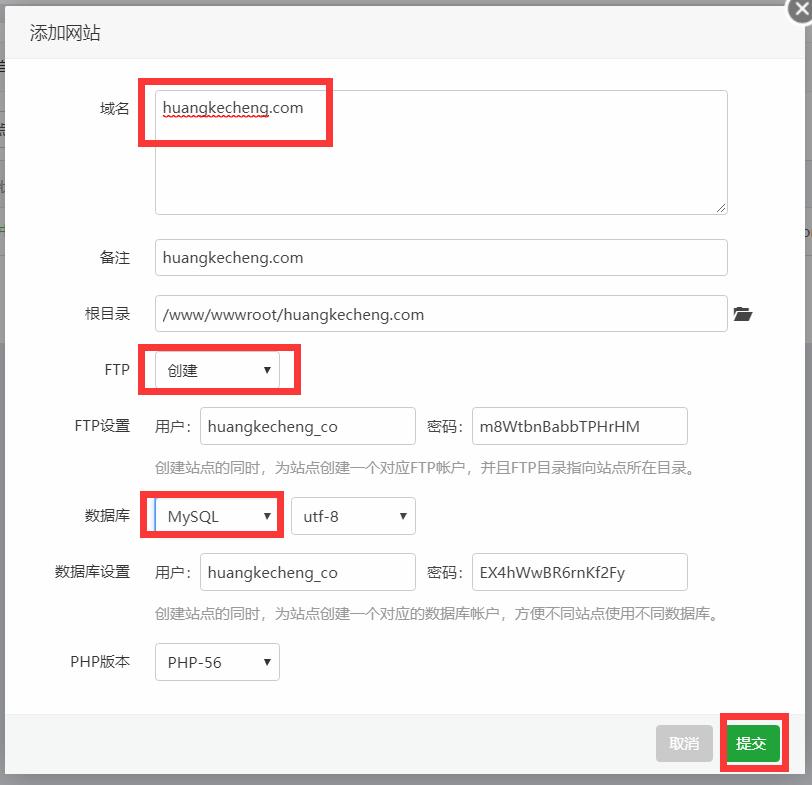
Task: Click the database 密码 password field
Action: pyautogui.click(x=580, y=572)
